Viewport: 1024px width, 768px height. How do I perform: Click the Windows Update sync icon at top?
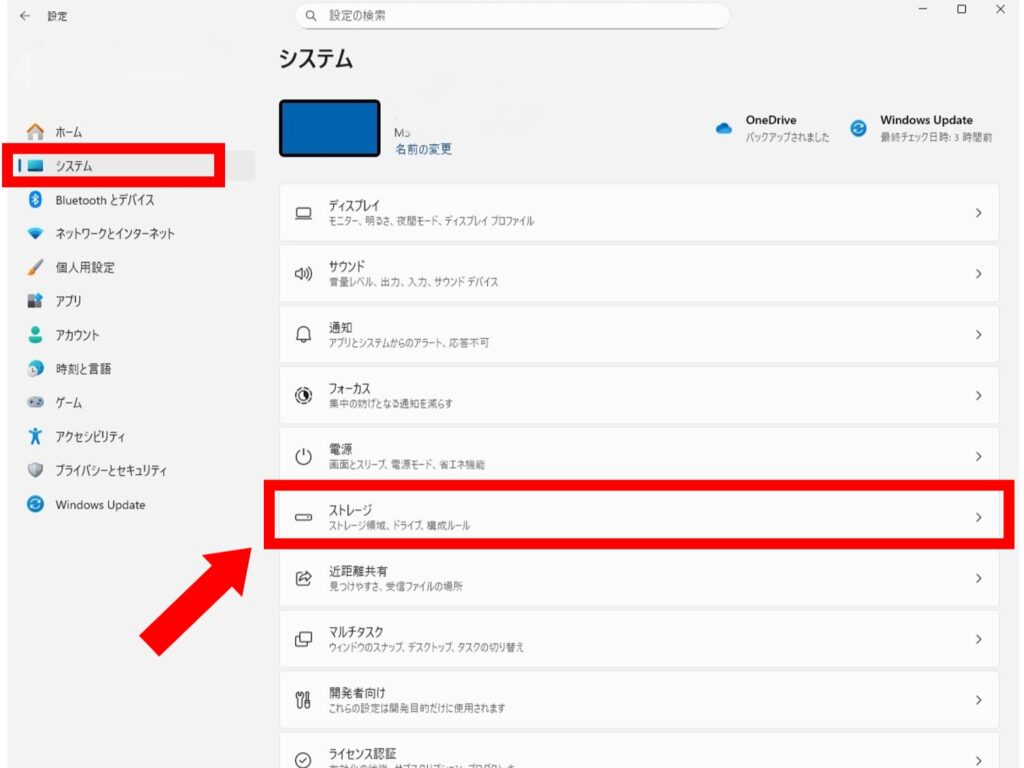point(858,128)
